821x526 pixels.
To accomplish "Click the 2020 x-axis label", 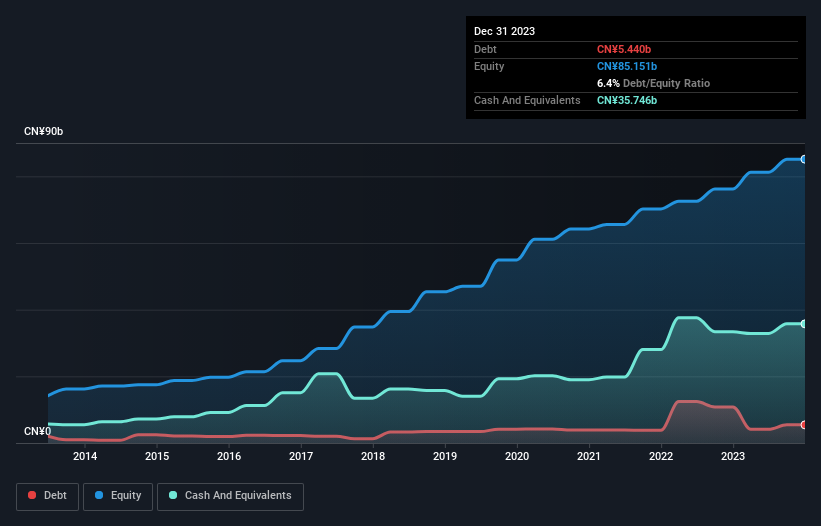I will pyautogui.click(x=517, y=456).
